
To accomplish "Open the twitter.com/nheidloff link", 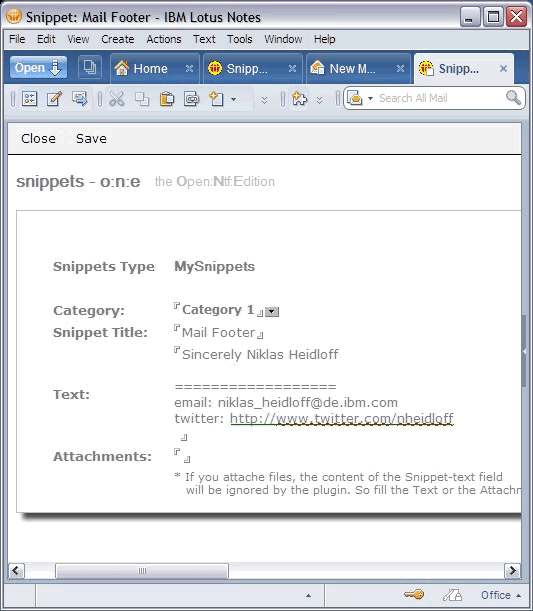I will tap(342, 418).
